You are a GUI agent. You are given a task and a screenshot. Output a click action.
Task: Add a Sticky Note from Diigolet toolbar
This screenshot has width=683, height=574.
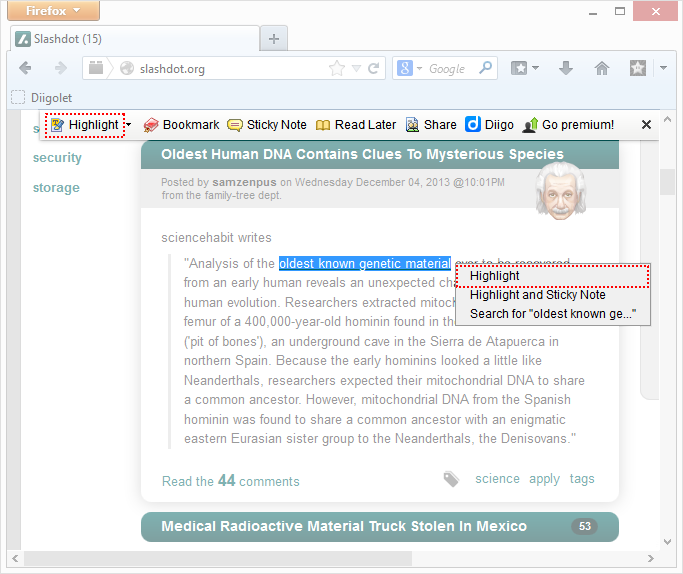coord(267,125)
